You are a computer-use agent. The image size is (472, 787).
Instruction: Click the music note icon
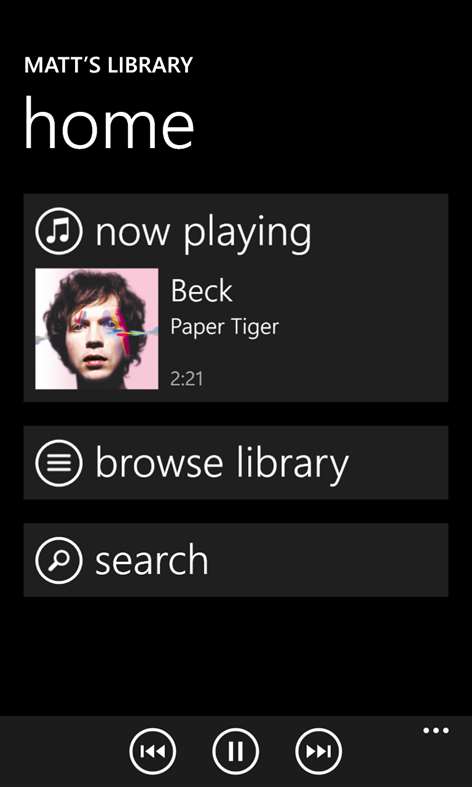coord(59,232)
